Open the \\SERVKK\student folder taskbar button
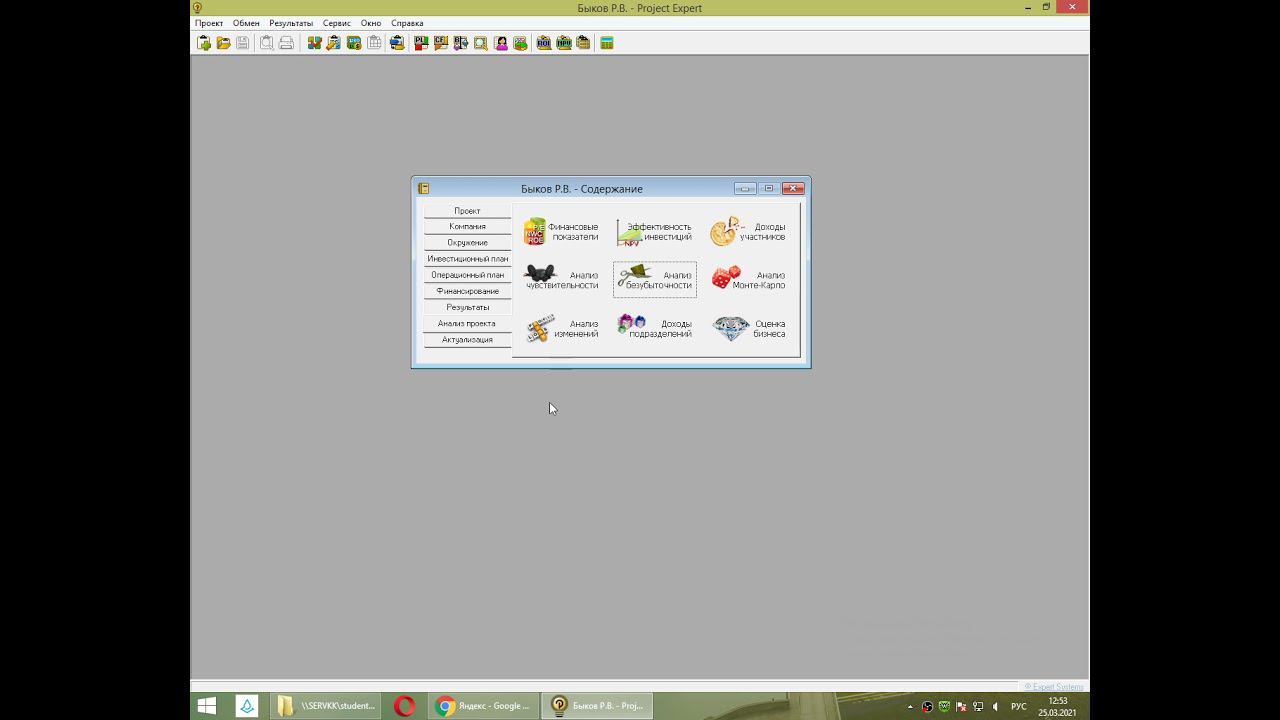 [327, 706]
